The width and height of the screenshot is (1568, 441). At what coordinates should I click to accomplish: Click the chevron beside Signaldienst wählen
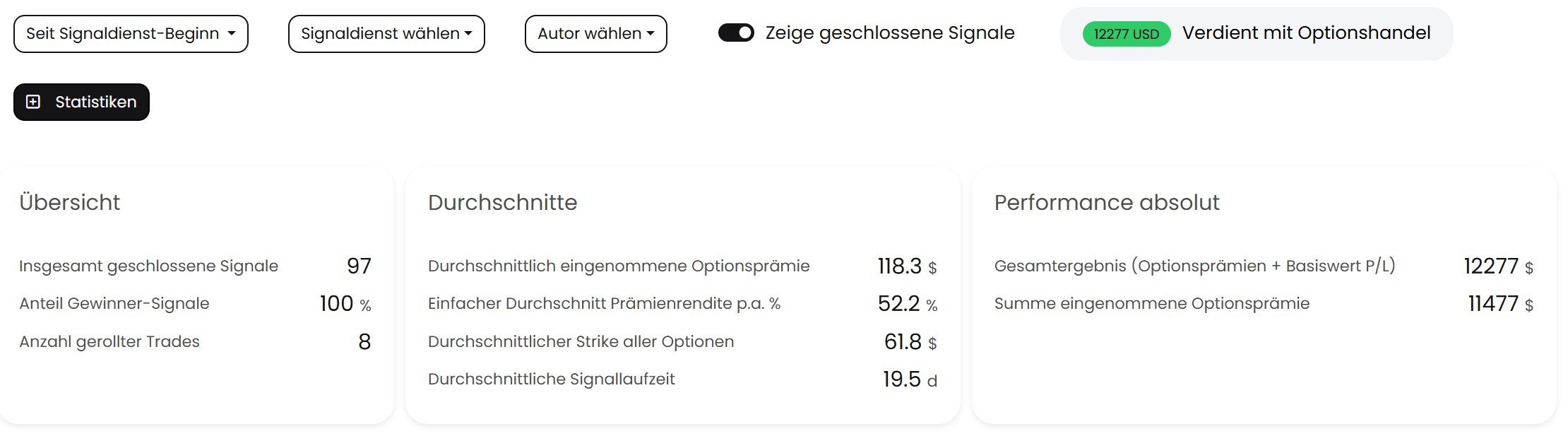tap(468, 33)
